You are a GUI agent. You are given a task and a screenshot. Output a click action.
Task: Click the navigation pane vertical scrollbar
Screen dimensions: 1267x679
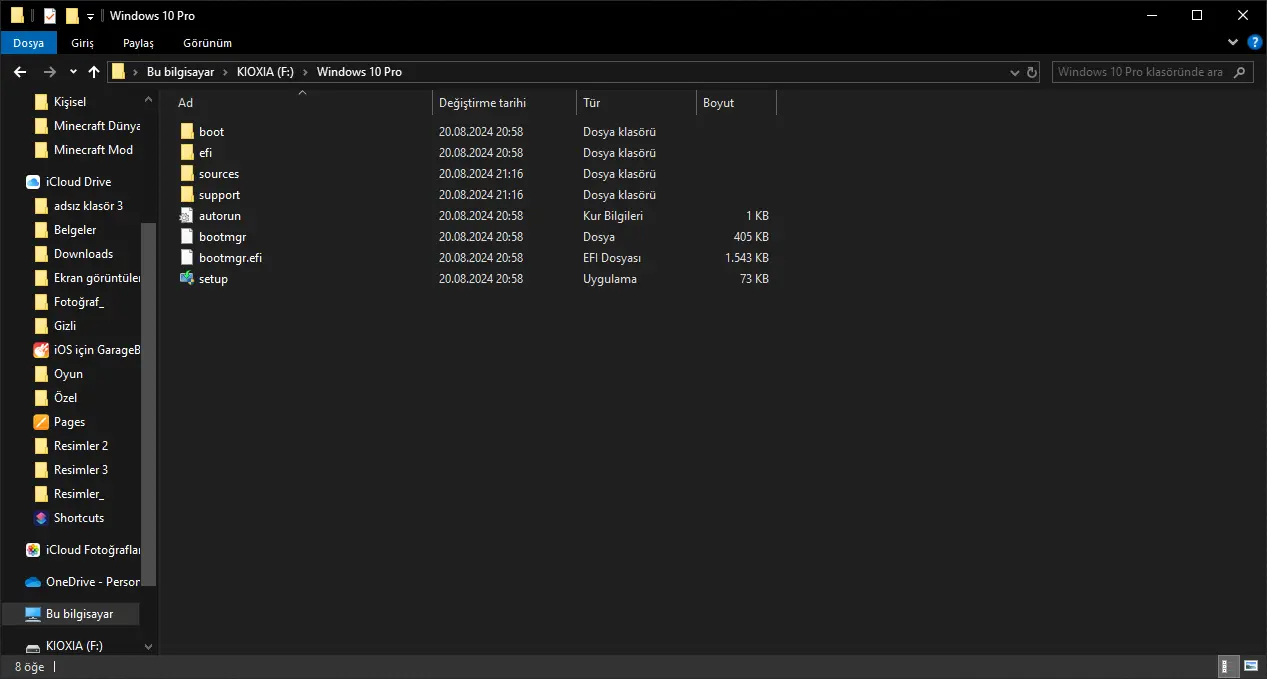(x=149, y=403)
